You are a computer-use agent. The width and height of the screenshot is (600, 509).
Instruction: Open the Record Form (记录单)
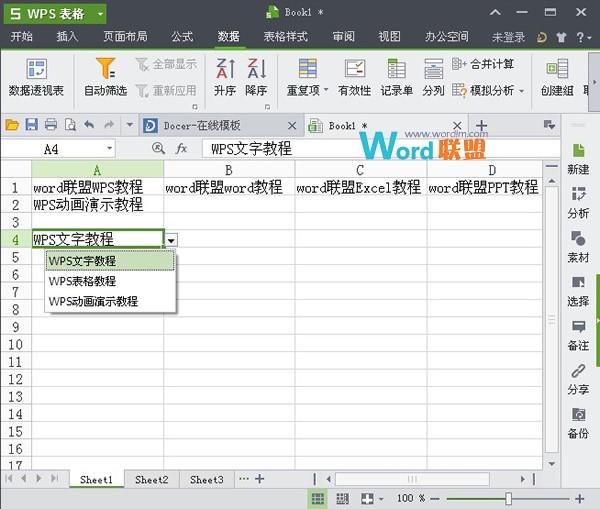[x=396, y=78]
